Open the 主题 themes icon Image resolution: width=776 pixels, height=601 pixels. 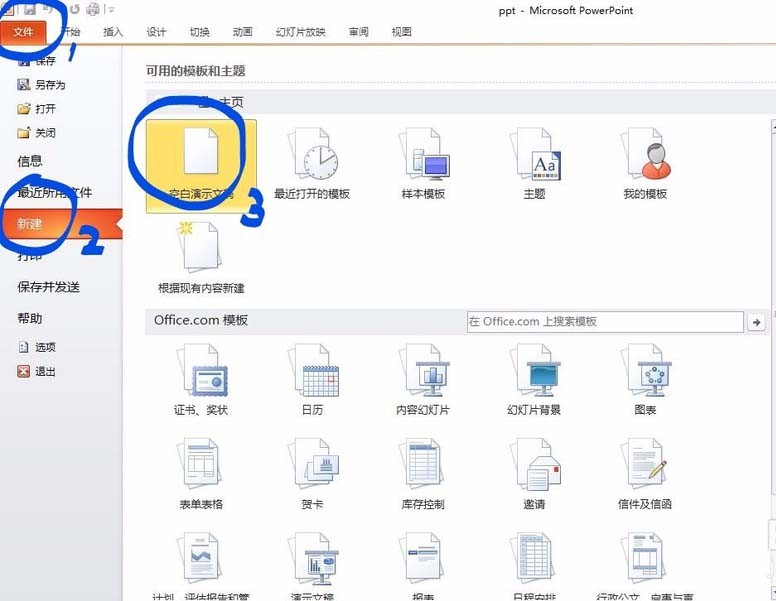534,164
